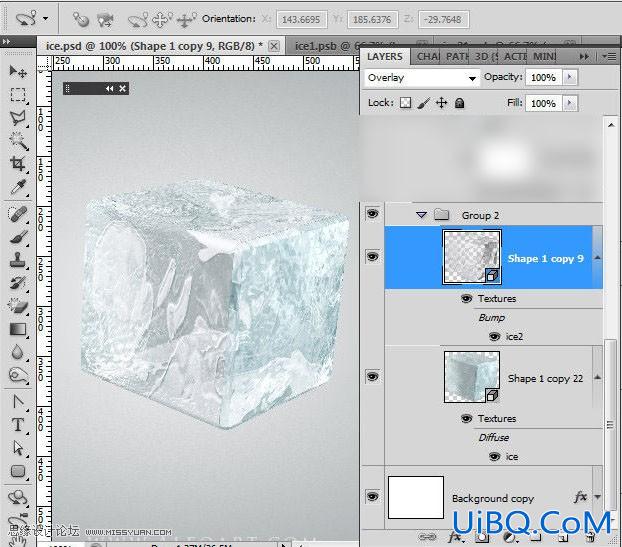Select the Polygonal Lasso tool
622x547 pixels.
click(18, 118)
